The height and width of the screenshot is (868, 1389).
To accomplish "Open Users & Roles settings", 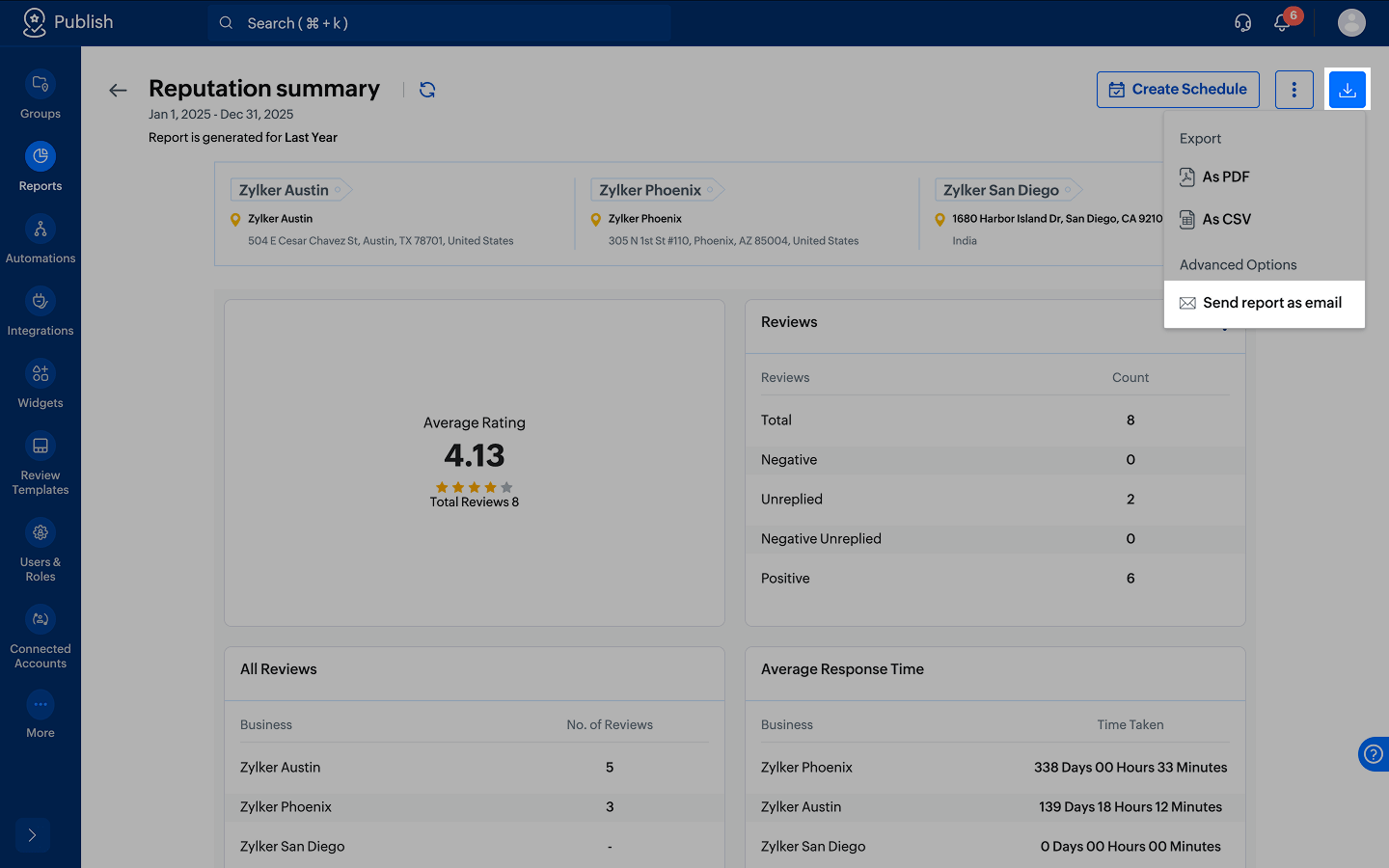I will pos(41,551).
